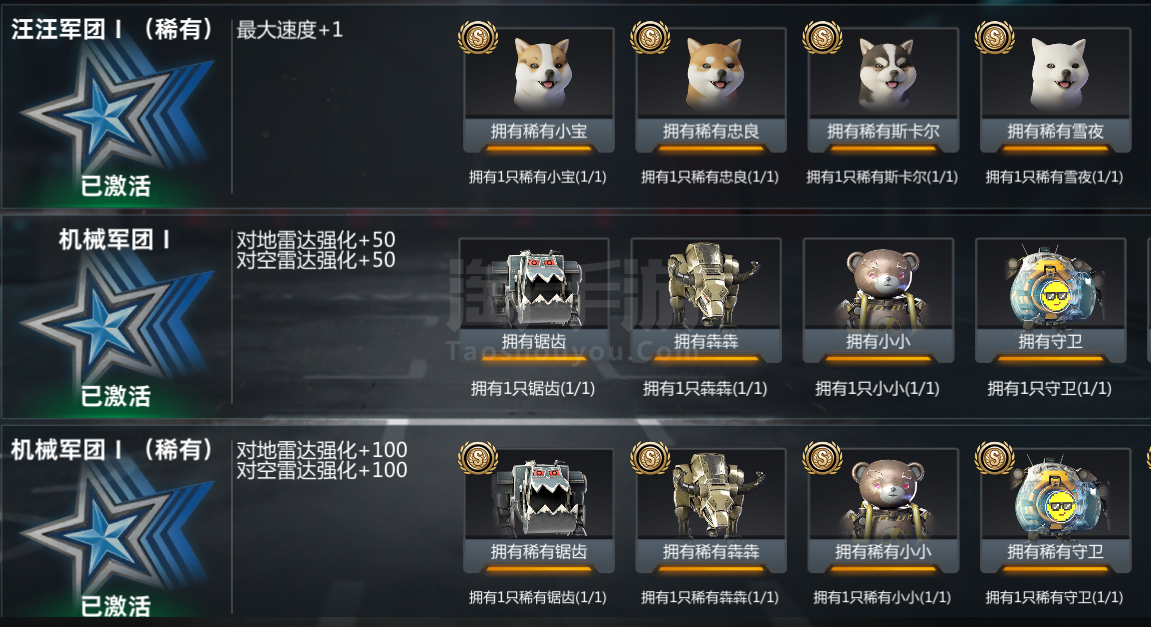
Task: Open the 守卫 guard sphere robot card
Action: tap(1050, 300)
